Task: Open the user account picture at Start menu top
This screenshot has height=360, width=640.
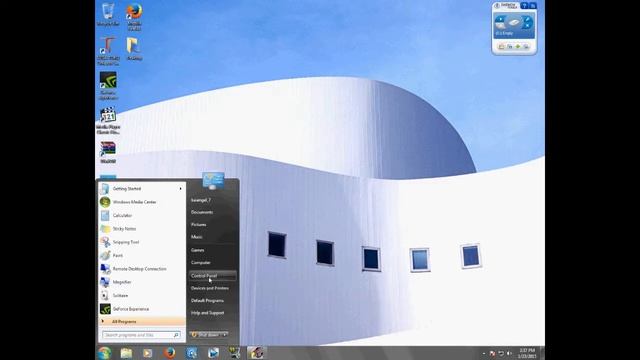Action: [213, 180]
